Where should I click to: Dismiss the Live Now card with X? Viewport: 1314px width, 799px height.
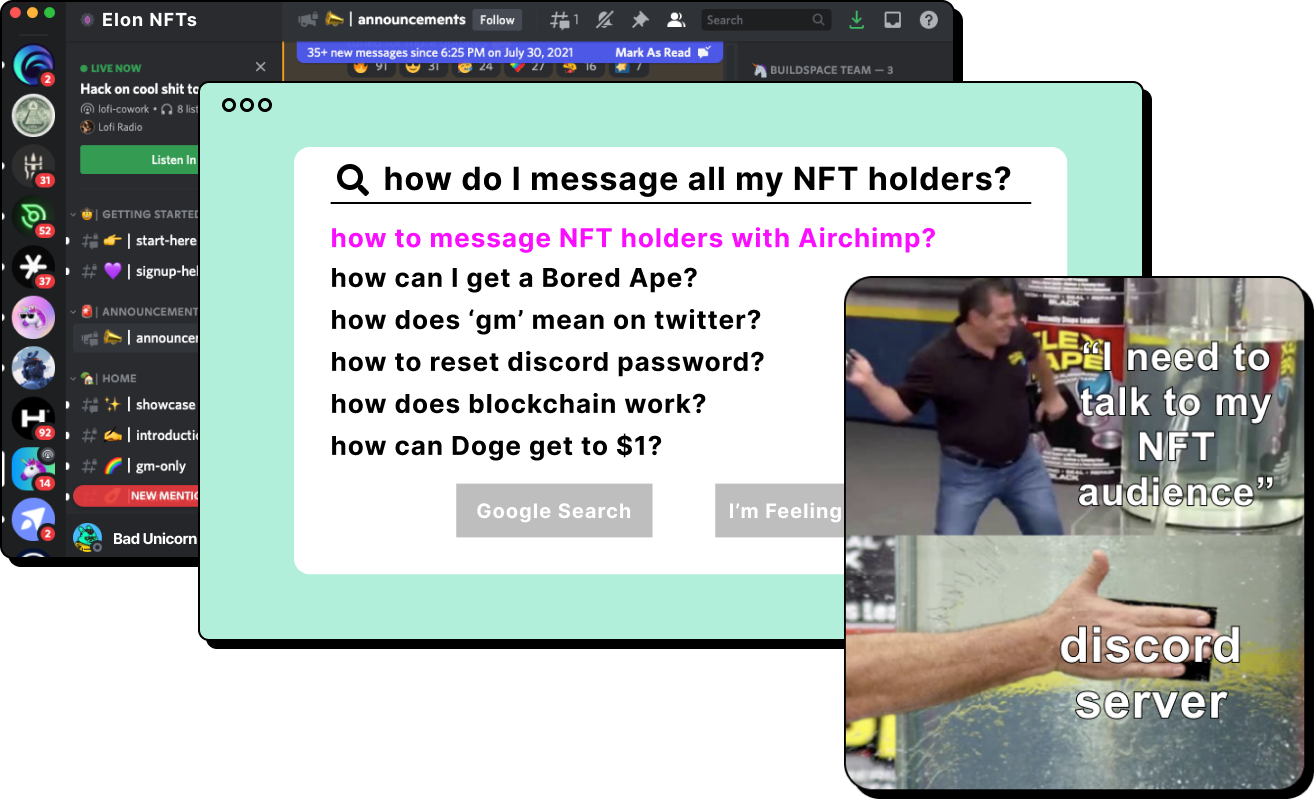point(261,67)
